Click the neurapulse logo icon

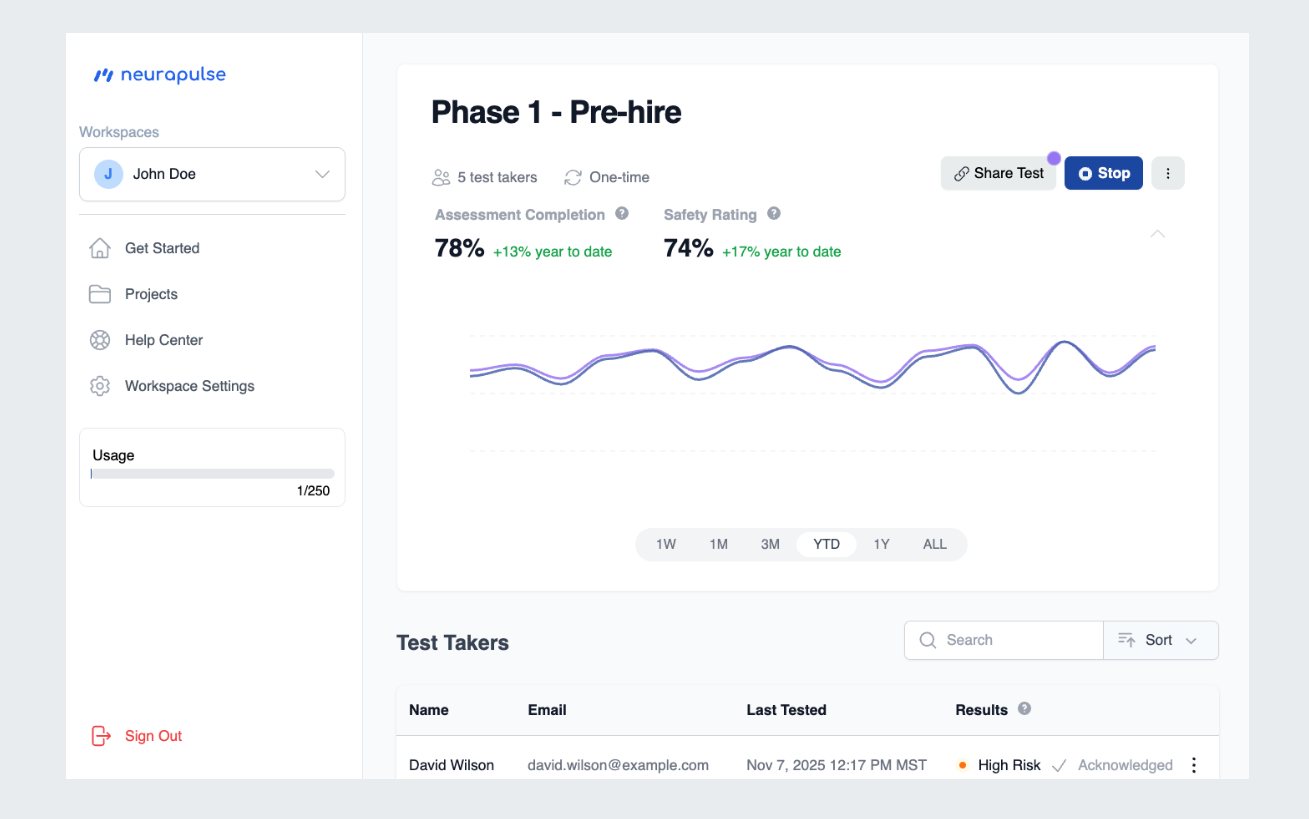(103, 74)
